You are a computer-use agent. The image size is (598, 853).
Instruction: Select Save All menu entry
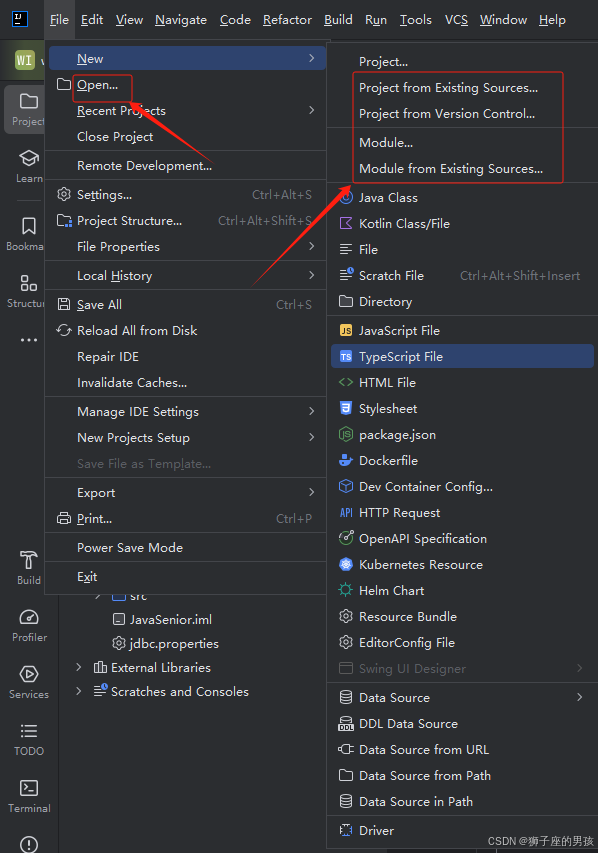click(185, 305)
